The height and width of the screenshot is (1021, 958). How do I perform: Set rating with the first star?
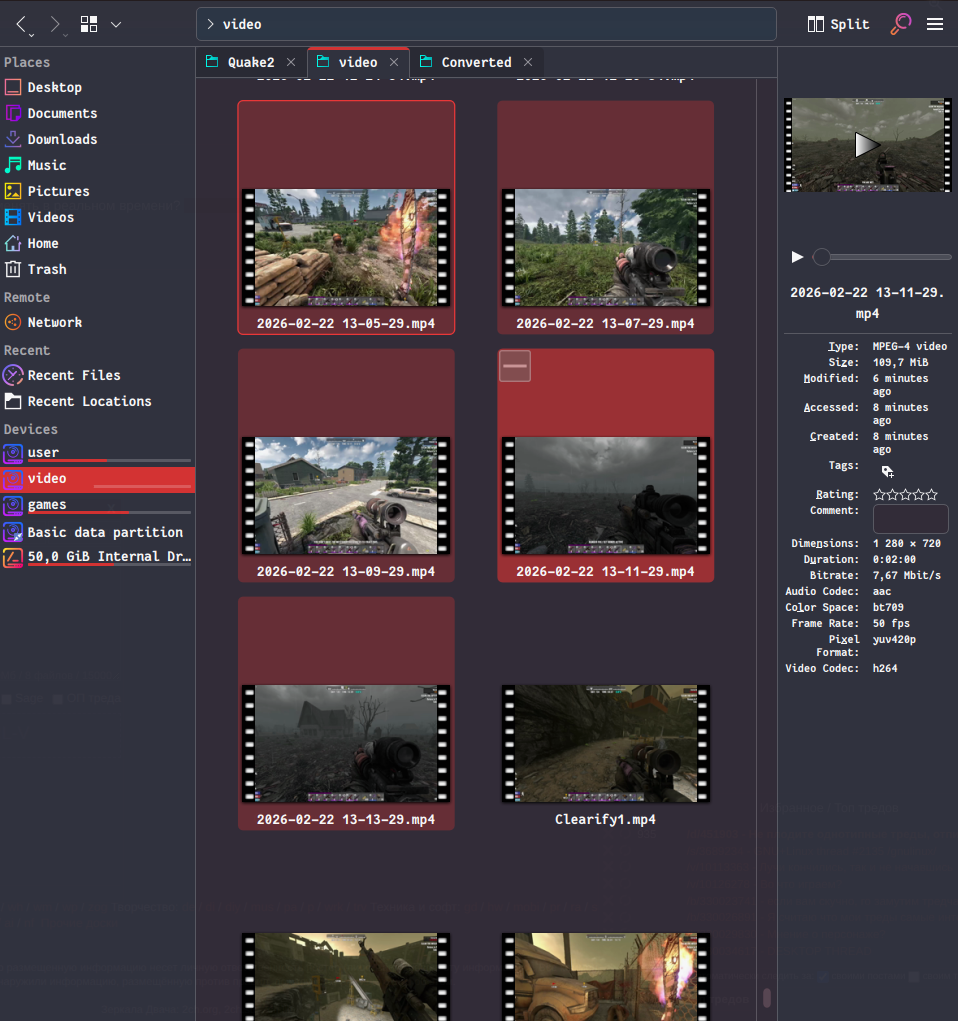click(x=880, y=494)
